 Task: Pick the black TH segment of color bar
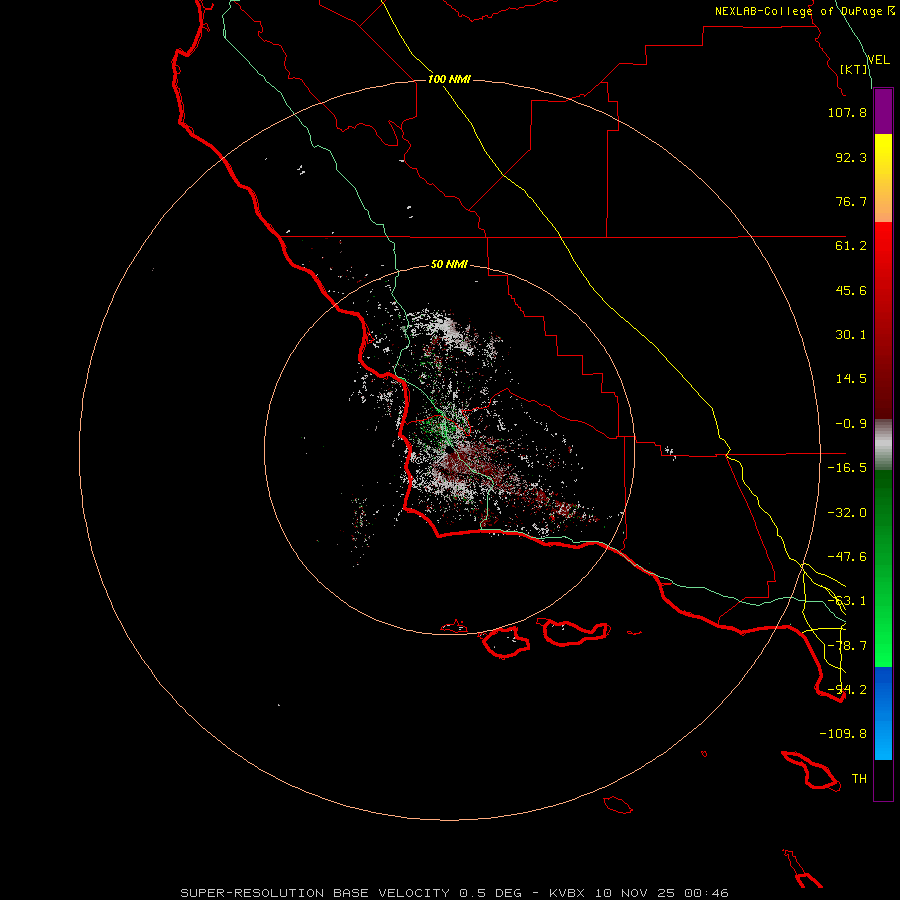(883, 780)
